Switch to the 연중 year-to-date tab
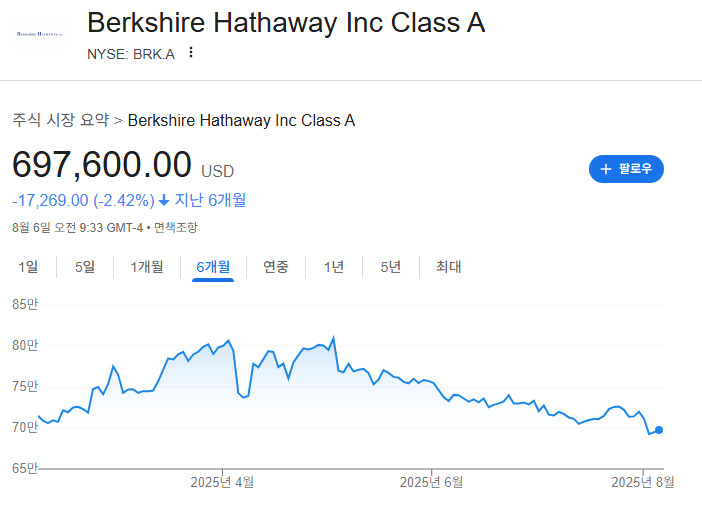 (275, 267)
